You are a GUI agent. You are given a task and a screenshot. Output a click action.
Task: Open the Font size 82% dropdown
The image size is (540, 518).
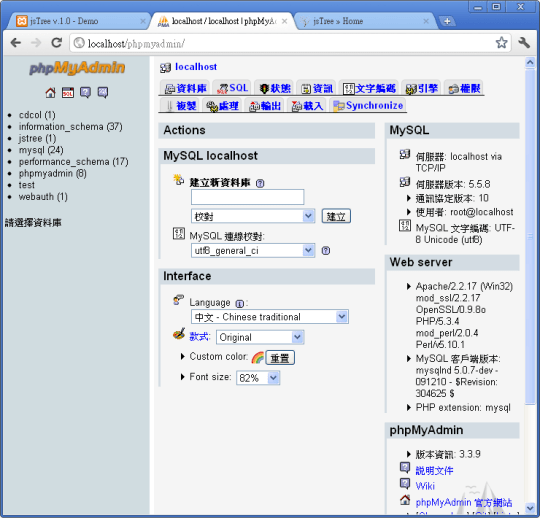click(258, 378)
